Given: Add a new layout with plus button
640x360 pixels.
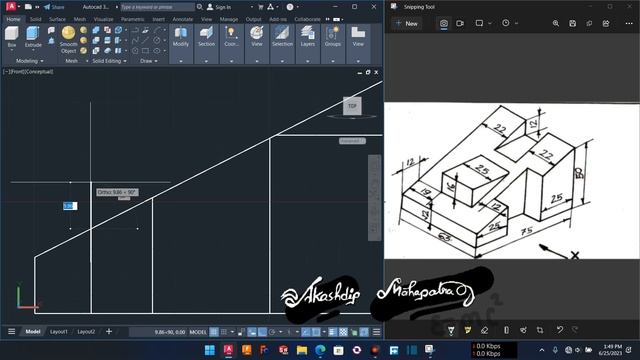Looking at the screenshot, I should click(x=109, y=331).
